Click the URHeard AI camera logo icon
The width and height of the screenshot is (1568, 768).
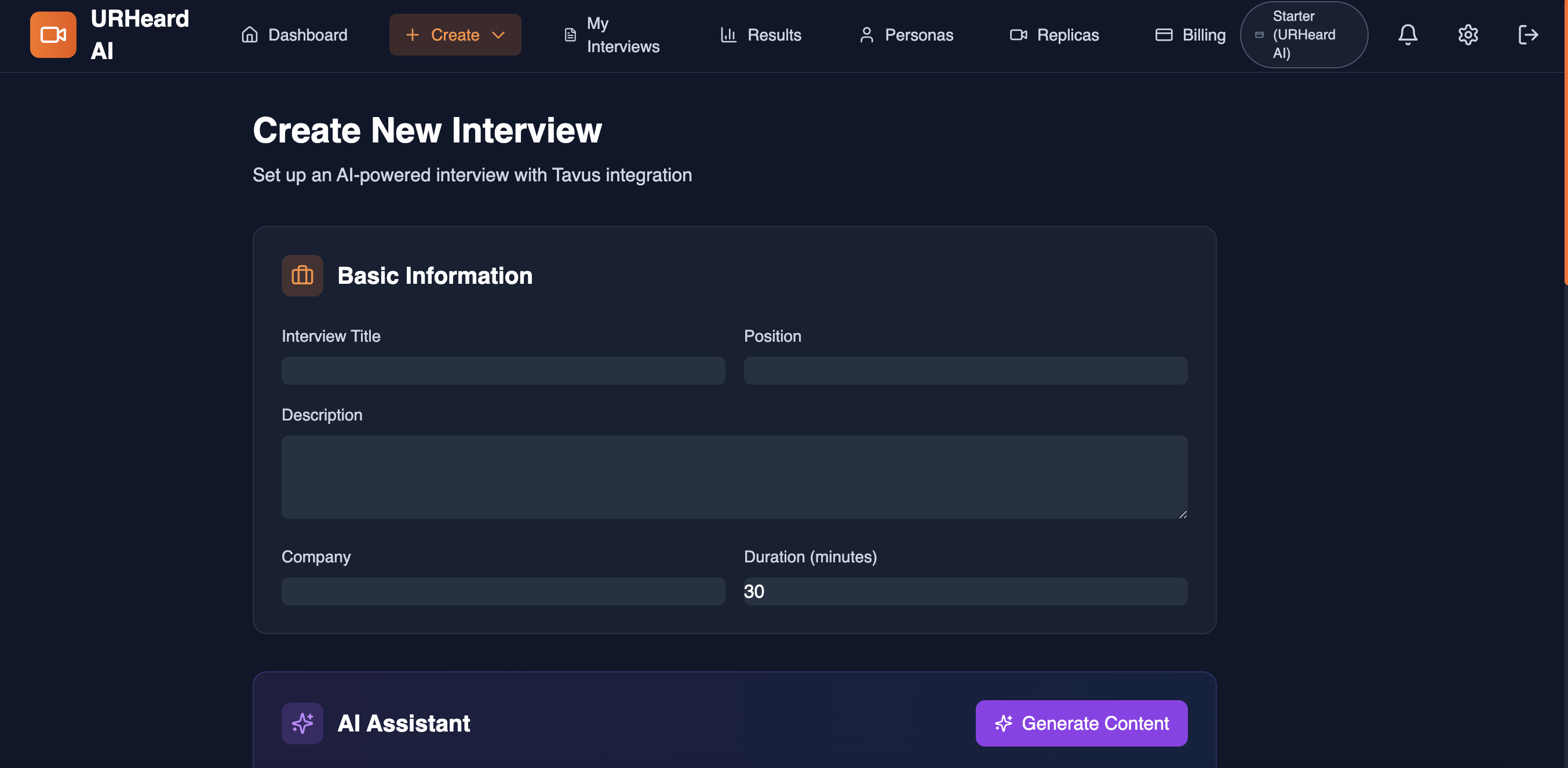click(53, 35)
